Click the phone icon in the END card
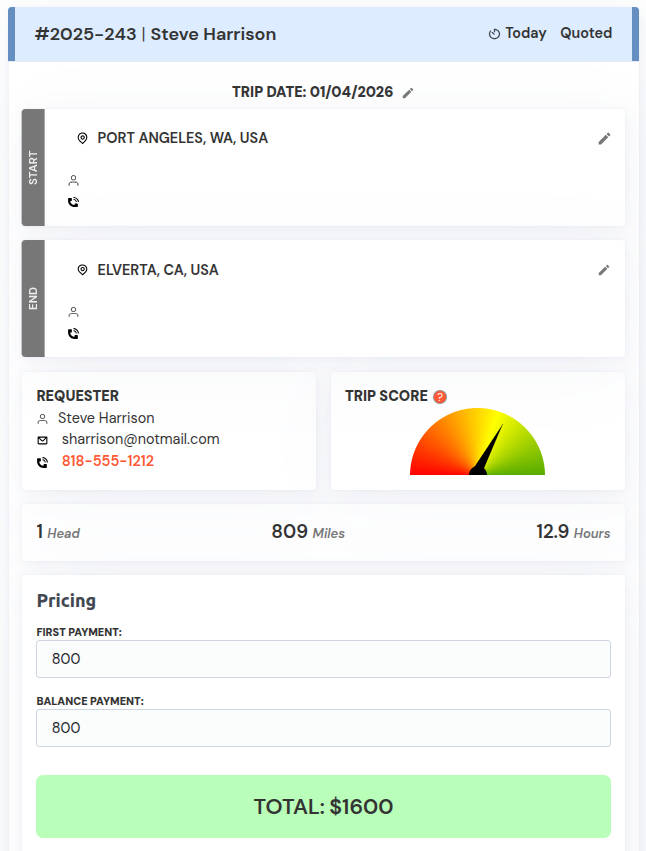The height and width of the screenshot is (851, 646). pos(73,333)
